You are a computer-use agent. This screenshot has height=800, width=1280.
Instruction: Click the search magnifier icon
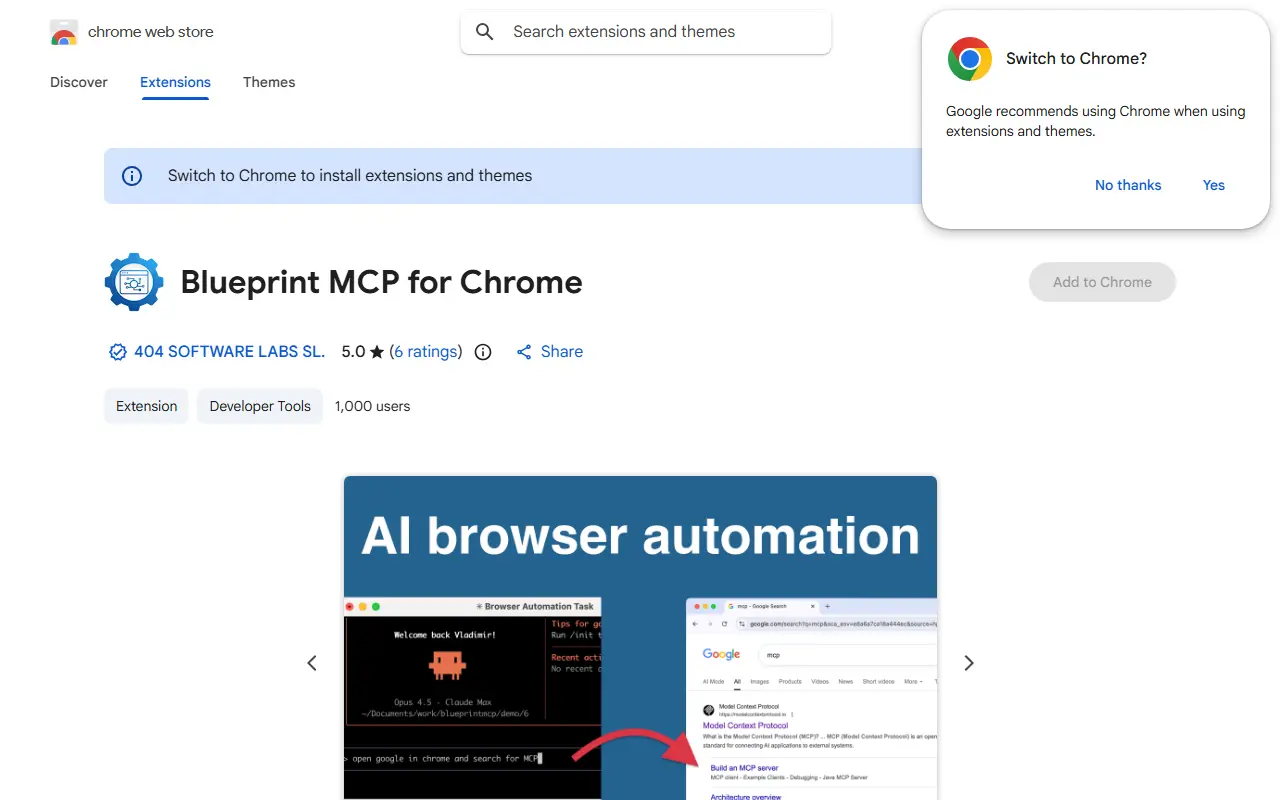tap(485, 32)
